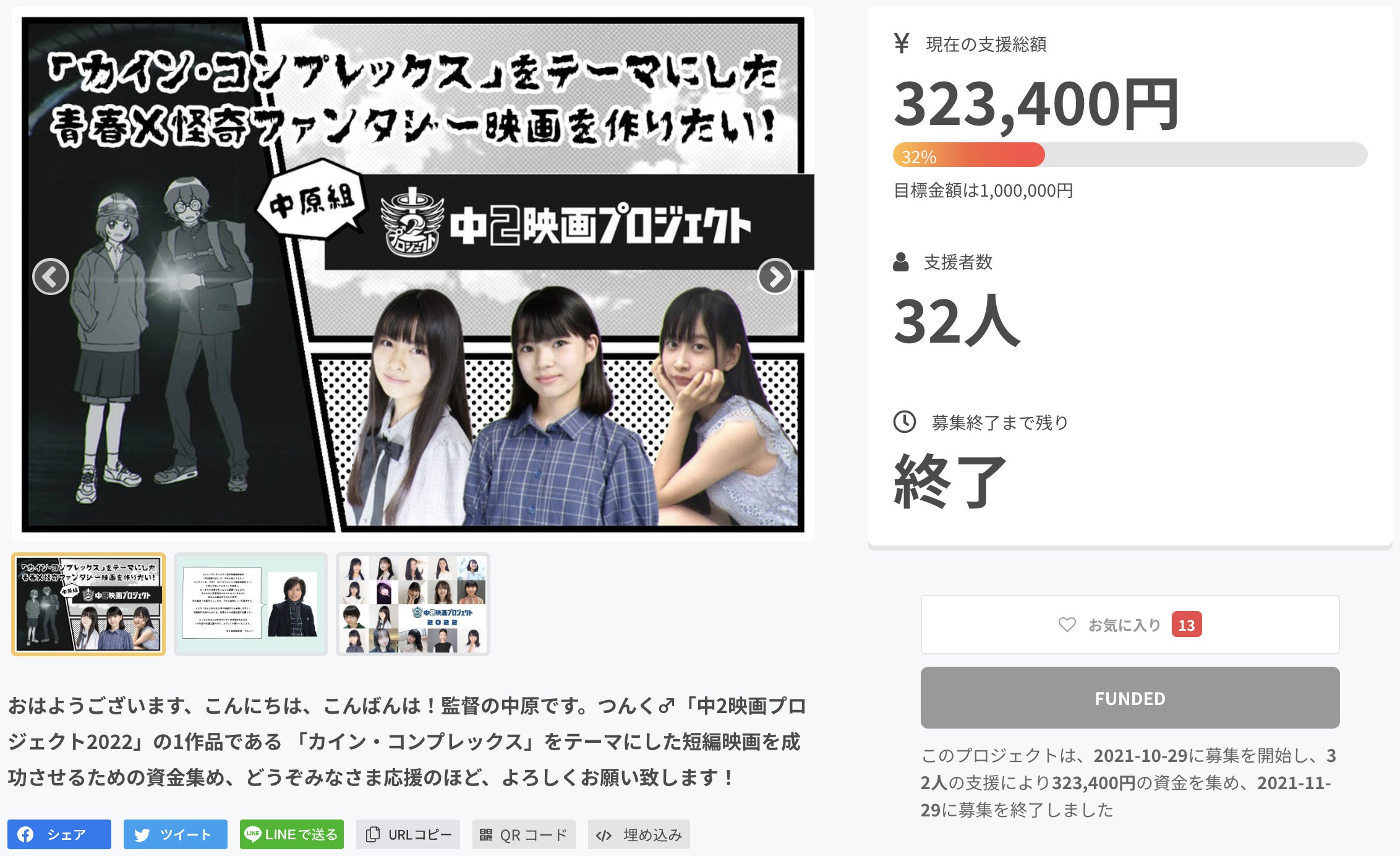
Task: Toggle お気に入り favorite button
Action: (x=1130, y=625)
